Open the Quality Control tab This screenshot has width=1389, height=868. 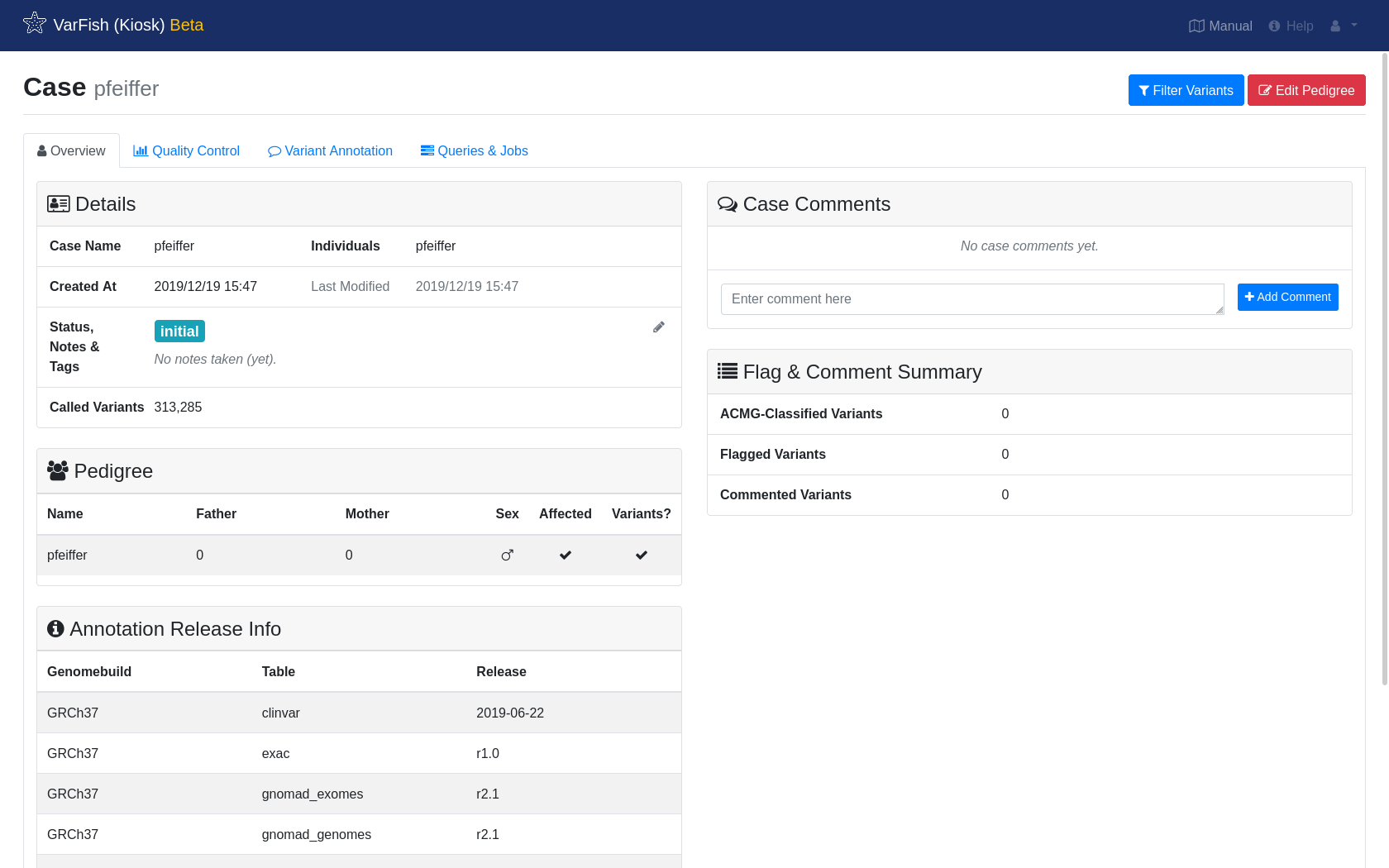click(186, 150)
